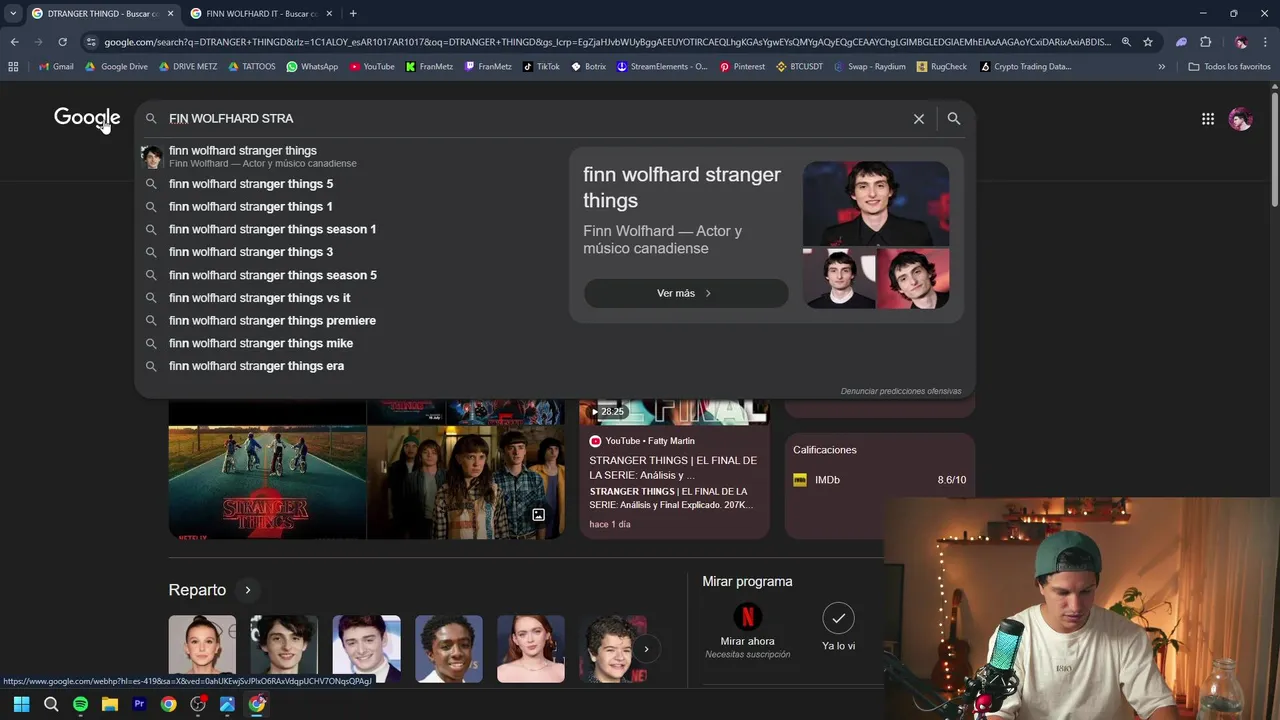Open Spotify from the taskbar
1280x720 pixels.
coord(80,704)
